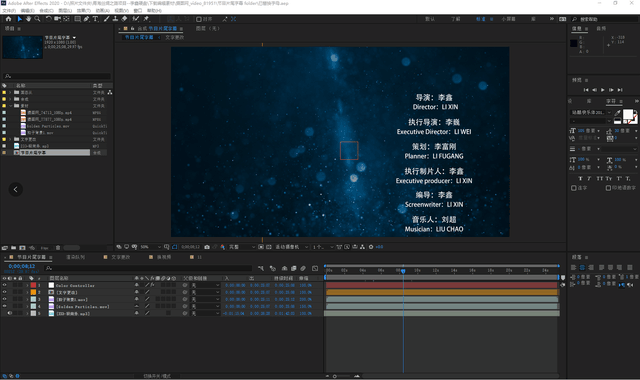Select the Type (T) tool
640x380 pixels.
95,19
